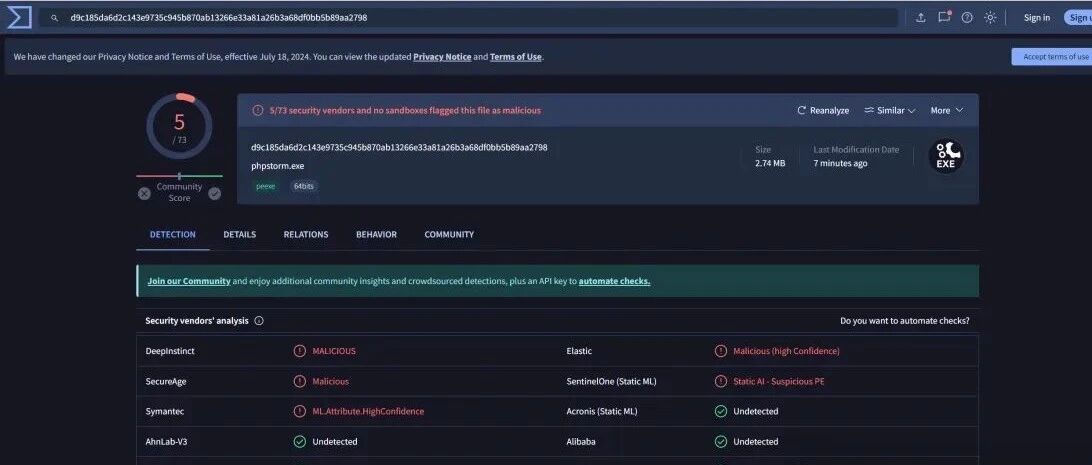This screenshot has width=1092, height=465.
Task: Open the automate checks link
Action: click(x=614, y=281)
